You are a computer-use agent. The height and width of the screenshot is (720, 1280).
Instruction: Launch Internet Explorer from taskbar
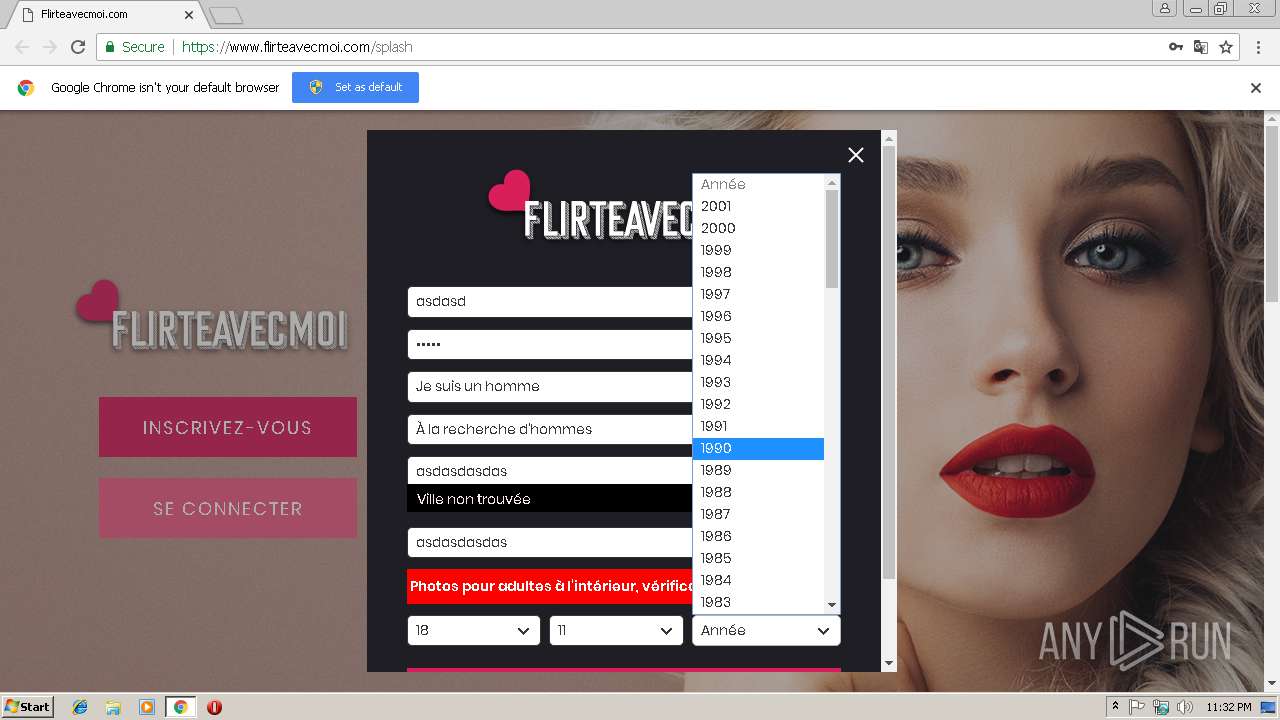click(80, 707)
